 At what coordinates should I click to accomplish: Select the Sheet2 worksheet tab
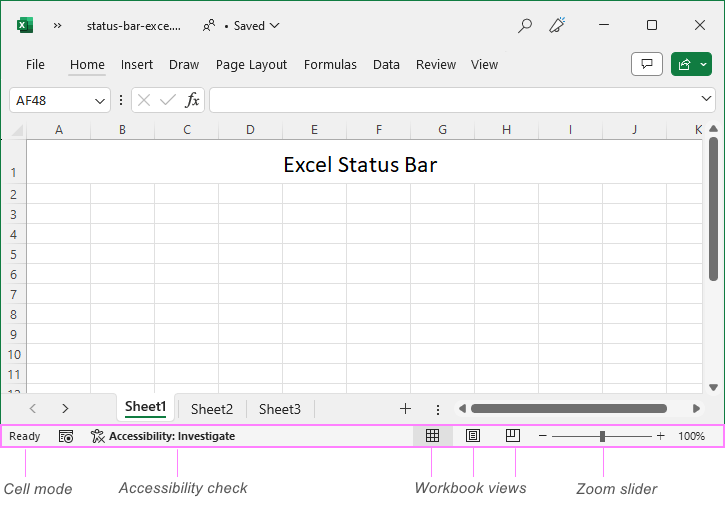click(212, 409)
